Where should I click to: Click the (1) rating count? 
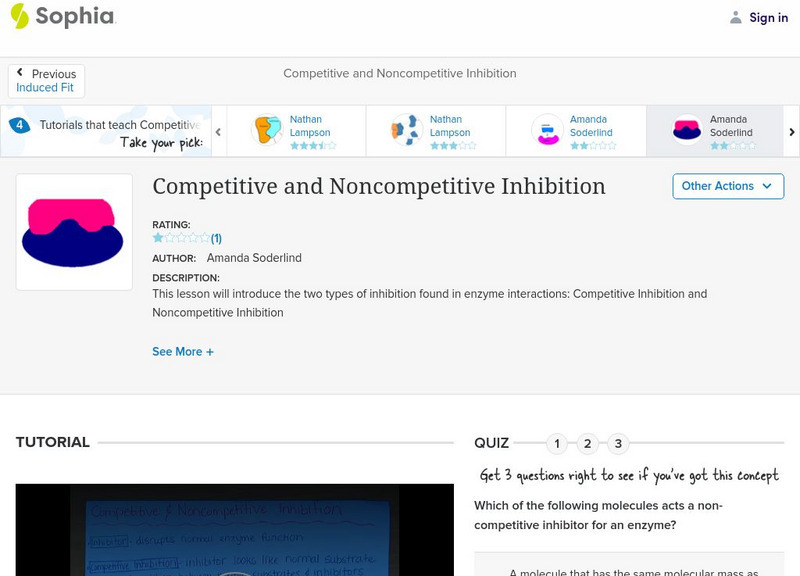[x=216, y=238]
